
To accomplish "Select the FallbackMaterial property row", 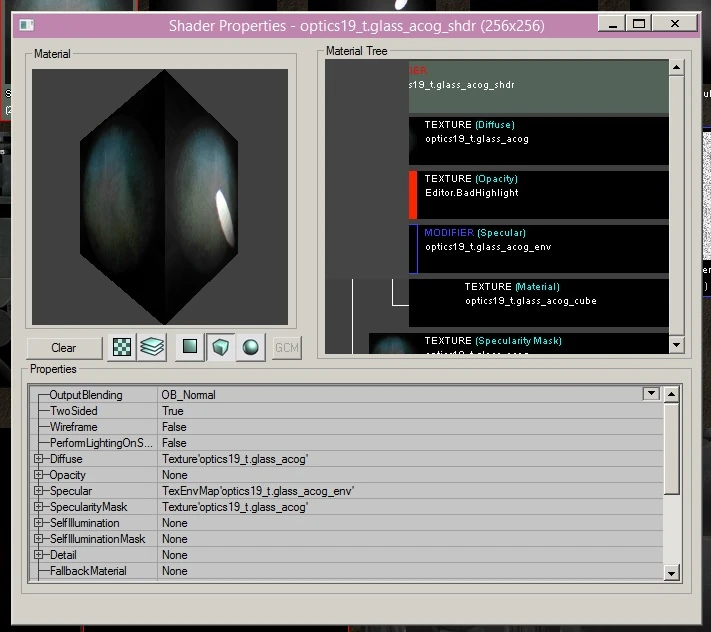I will pyautogui.click(x=346, y=571).
